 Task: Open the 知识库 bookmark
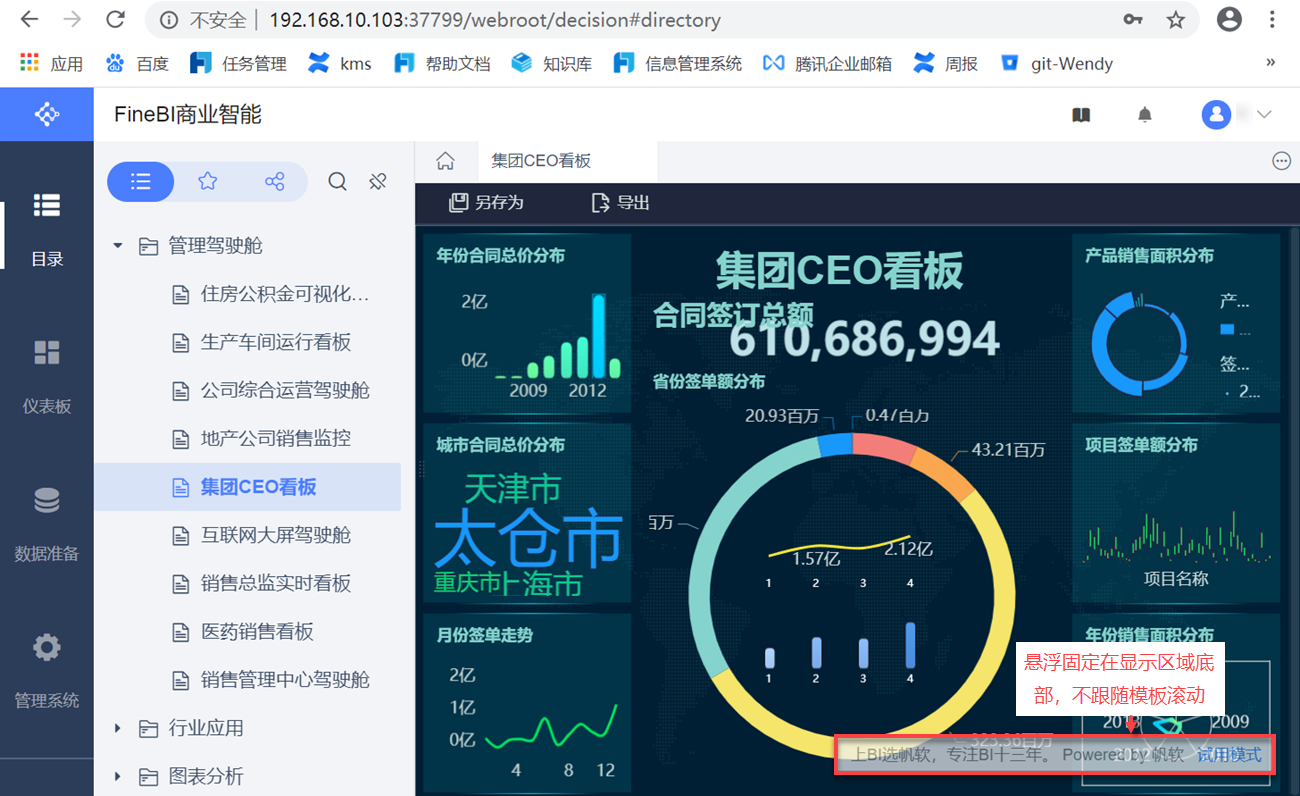(x=551, y=63)
